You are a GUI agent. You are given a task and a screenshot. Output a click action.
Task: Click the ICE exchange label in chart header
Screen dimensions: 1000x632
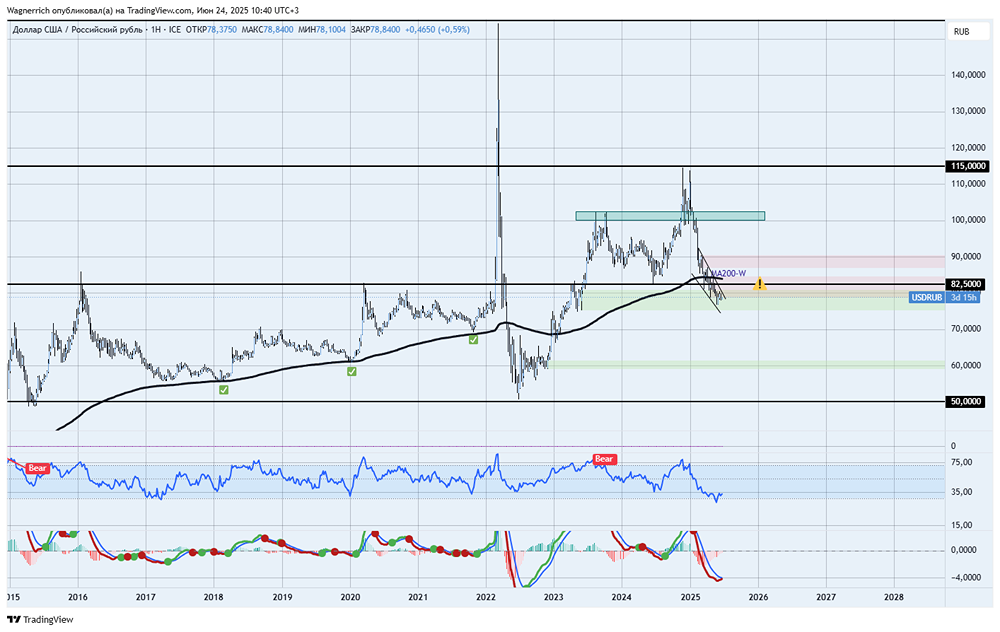click(175, 29)
